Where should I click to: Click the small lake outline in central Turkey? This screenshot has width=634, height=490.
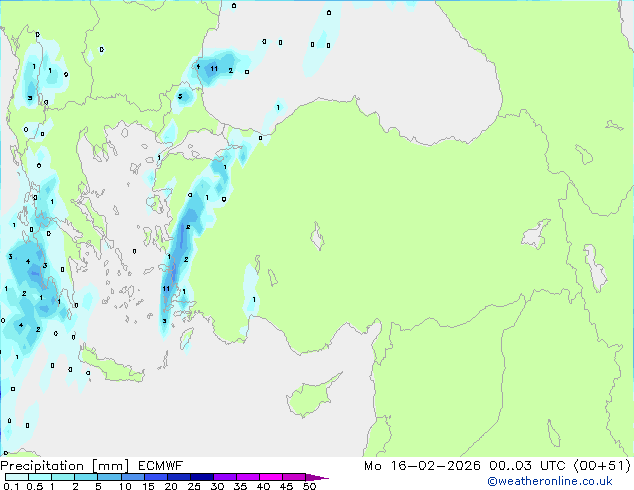pyautogui.click(x=319, y=240)
